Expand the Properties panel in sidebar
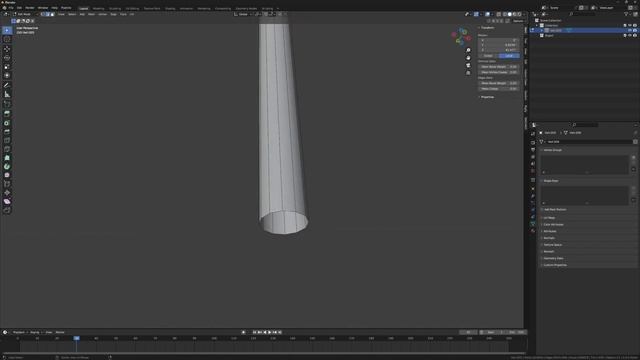Viewport: 640px width, 360px height. tap(487, 97)
